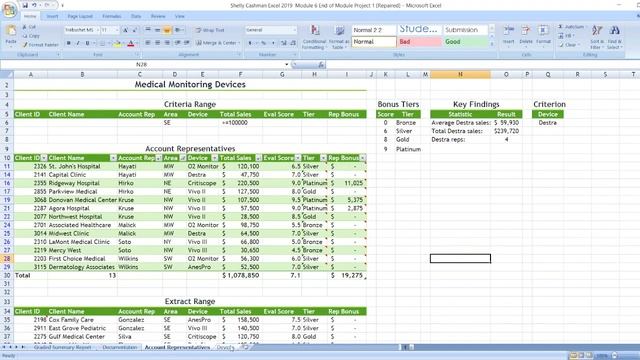Toggle Italic formatting

[x=78, y=43]
